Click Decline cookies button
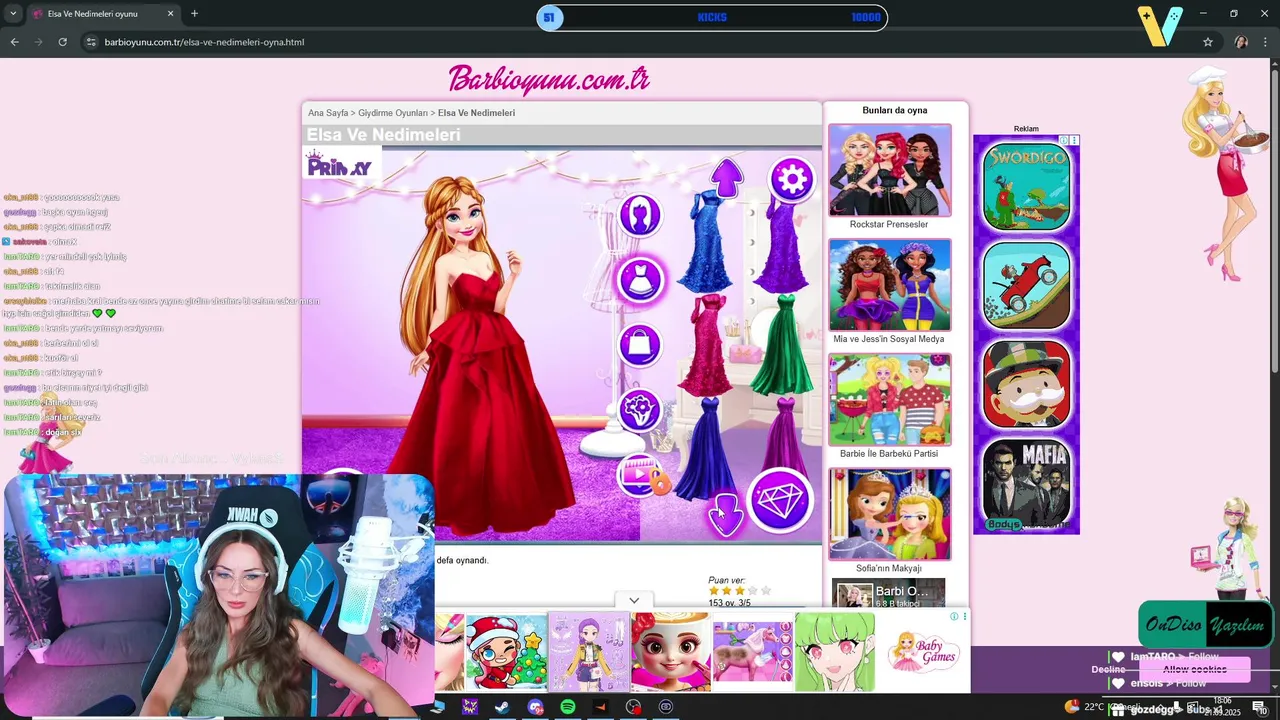 tap(1108, 670)
